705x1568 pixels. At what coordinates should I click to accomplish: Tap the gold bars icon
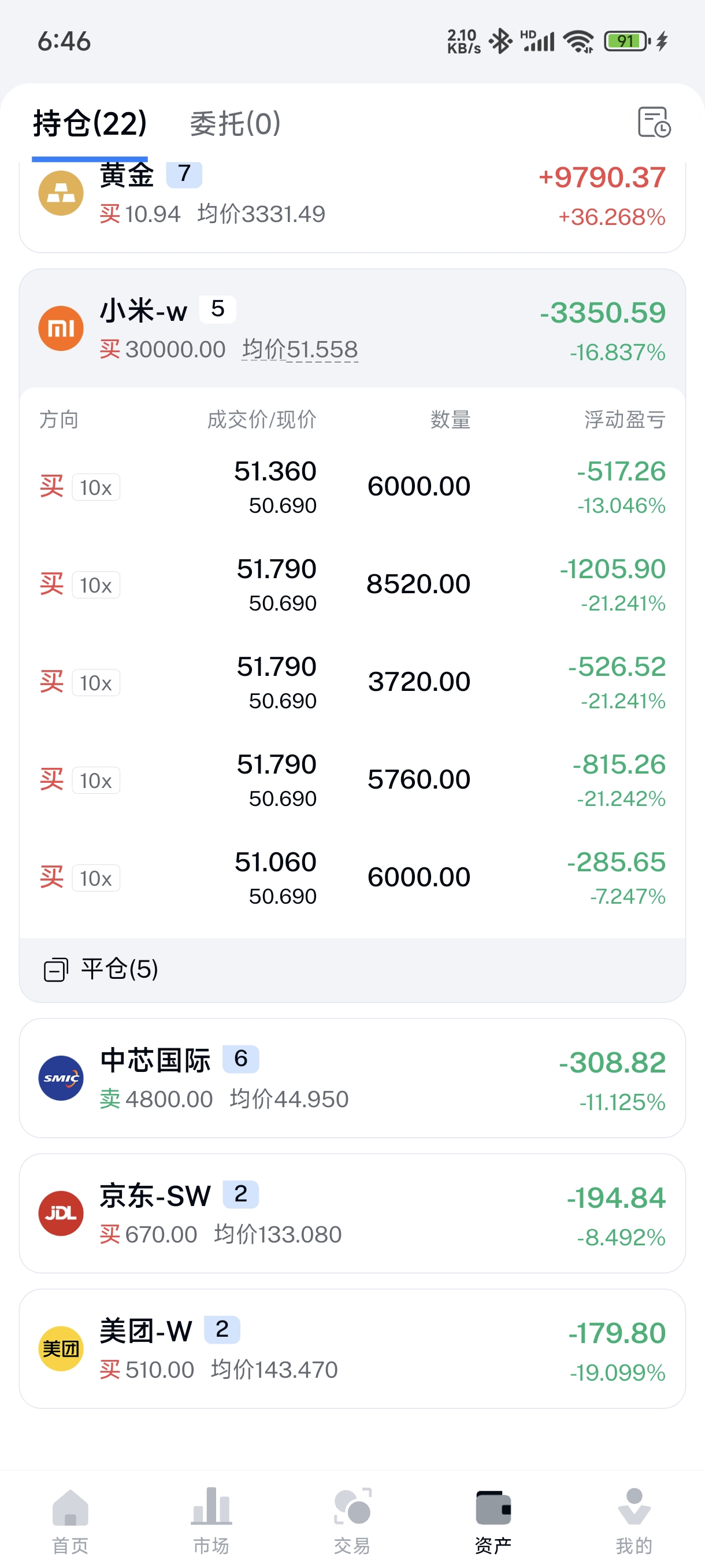(x=61, y=194)
